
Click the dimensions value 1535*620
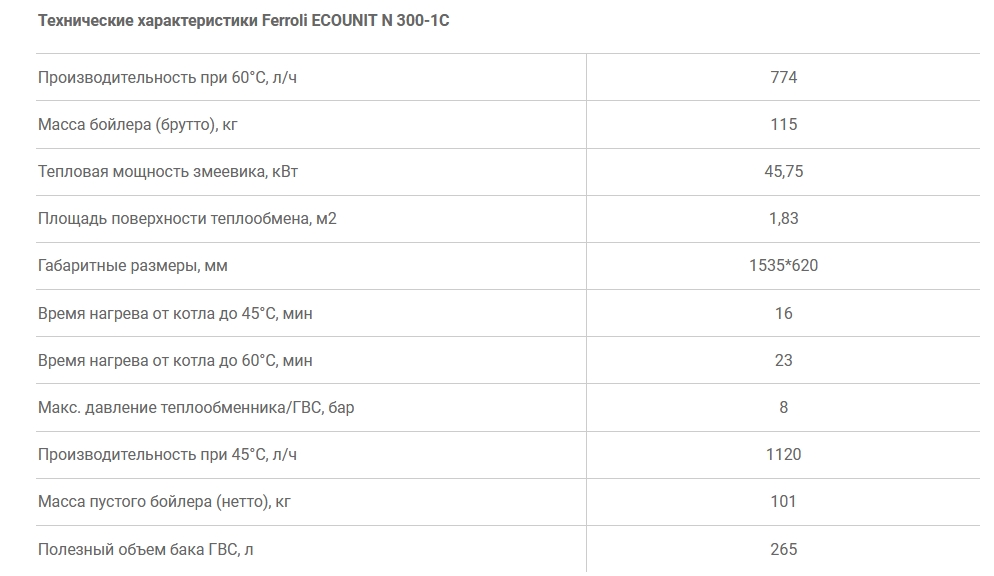click(784, 266)
